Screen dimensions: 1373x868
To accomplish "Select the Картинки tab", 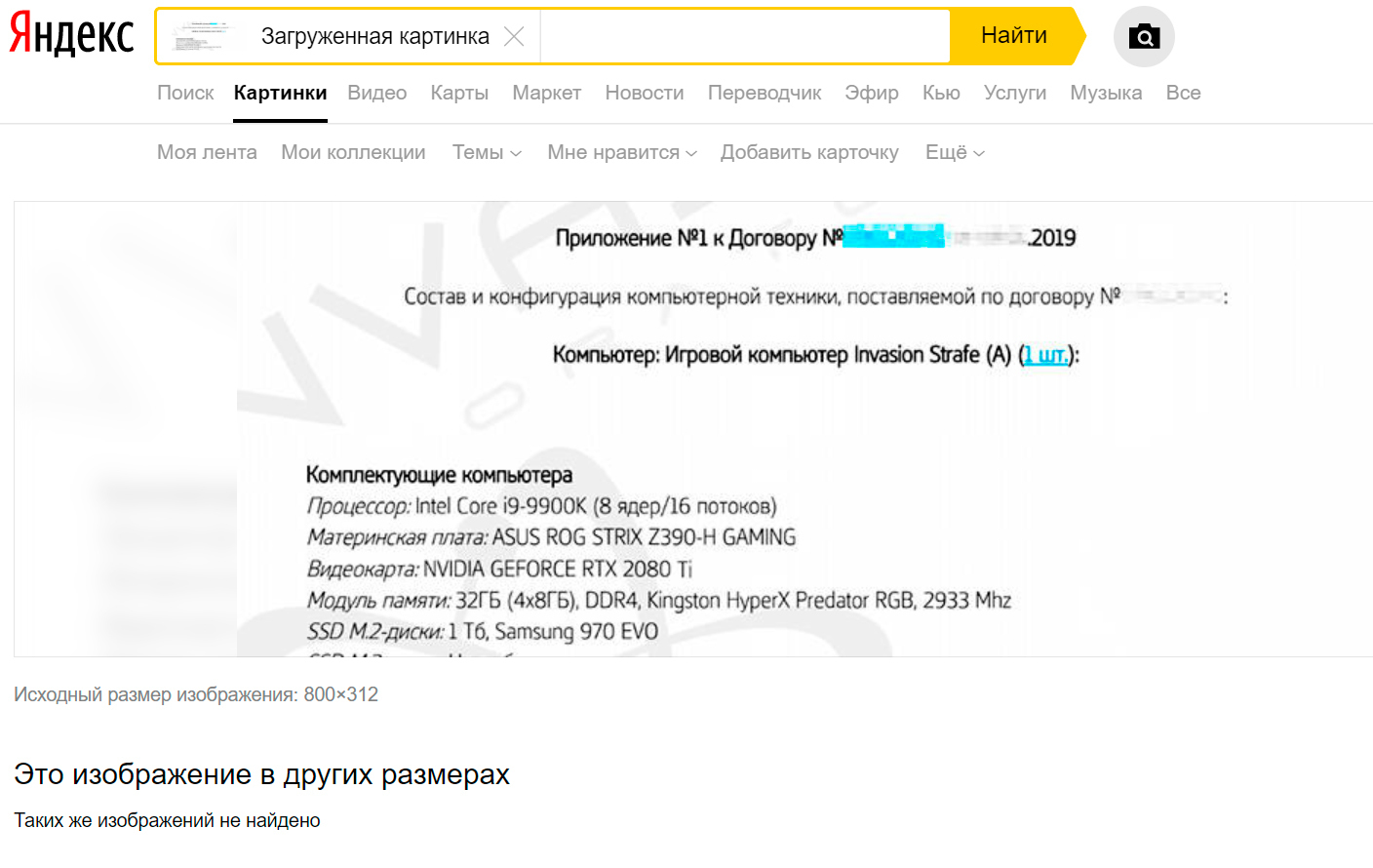I will pyautogui.click(x=280, y=93).
